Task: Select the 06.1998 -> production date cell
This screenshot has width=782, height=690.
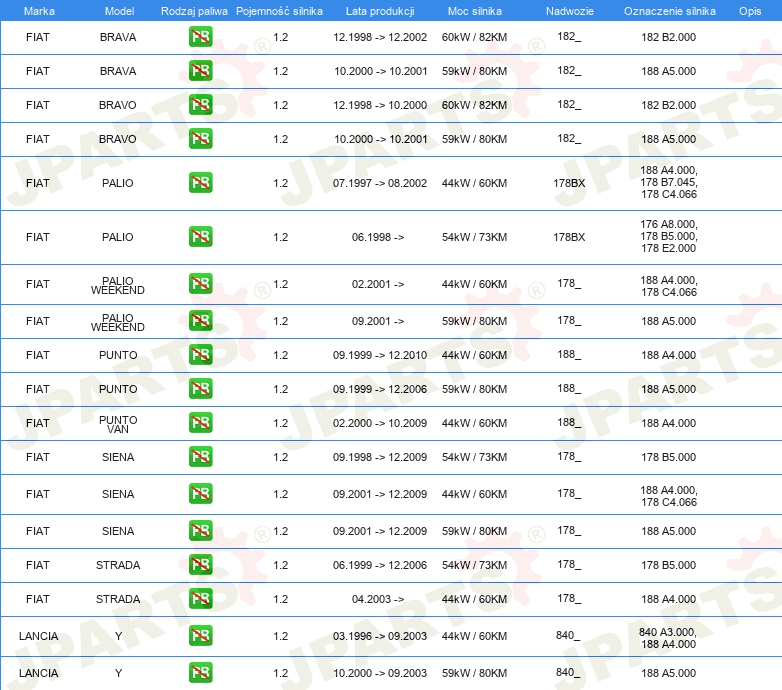Action: 378,237
